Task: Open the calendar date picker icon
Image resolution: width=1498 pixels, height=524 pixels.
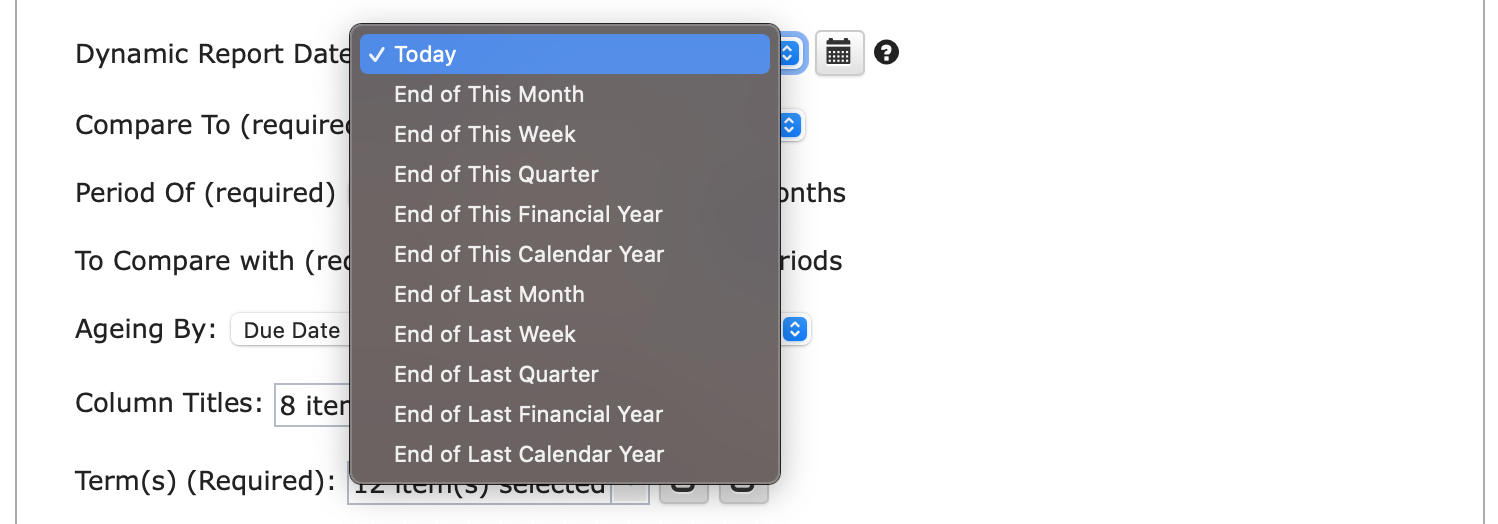Action: 839,53
